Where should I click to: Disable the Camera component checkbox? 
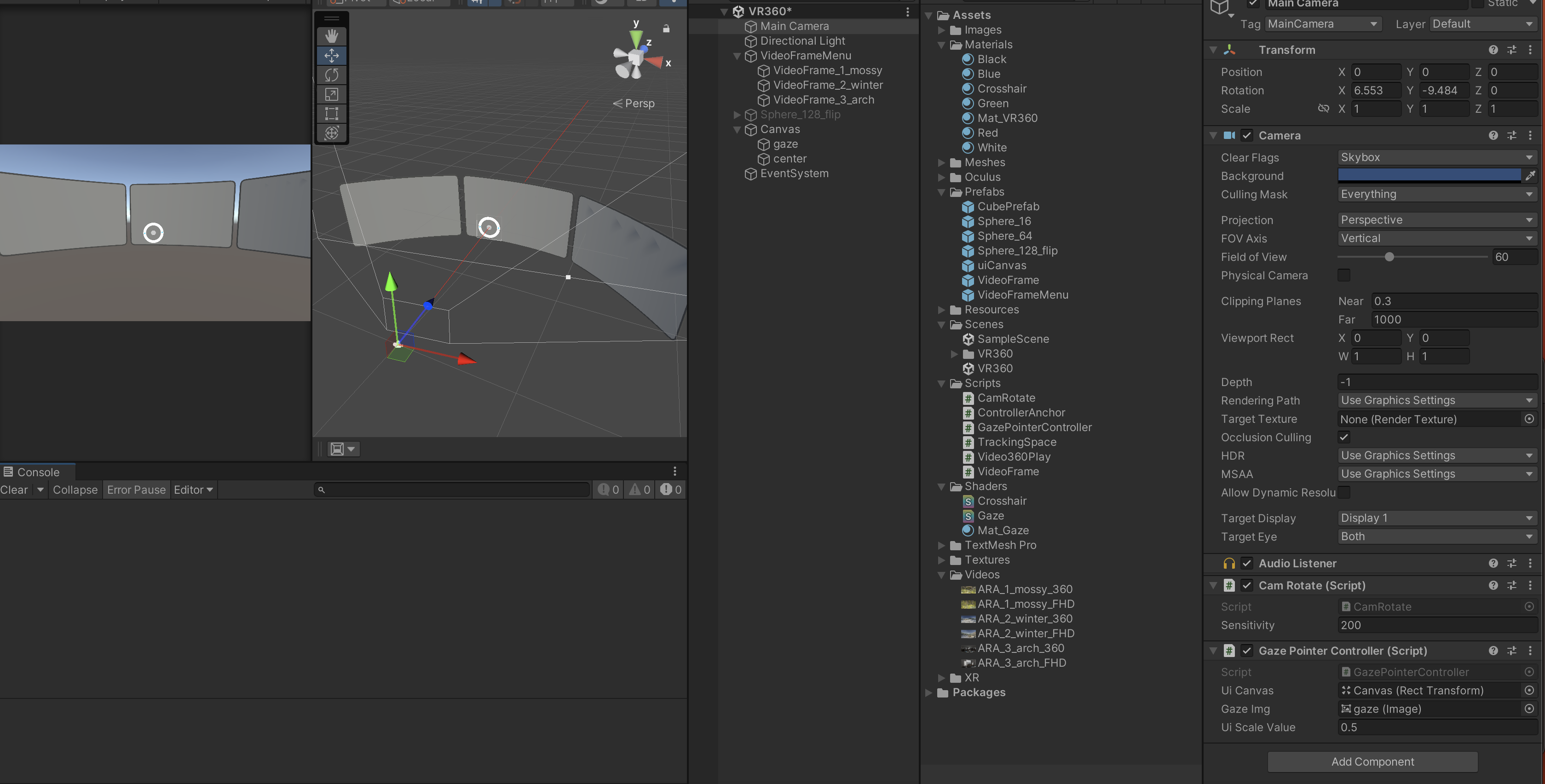(1247, 136)
